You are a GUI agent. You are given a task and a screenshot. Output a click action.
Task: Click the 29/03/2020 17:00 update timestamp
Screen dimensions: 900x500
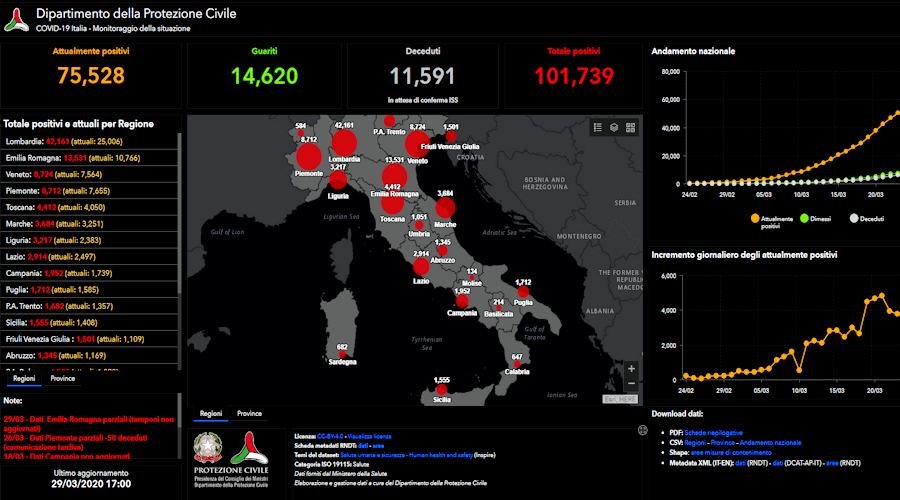pyautogui.click(x=91, y=484)
